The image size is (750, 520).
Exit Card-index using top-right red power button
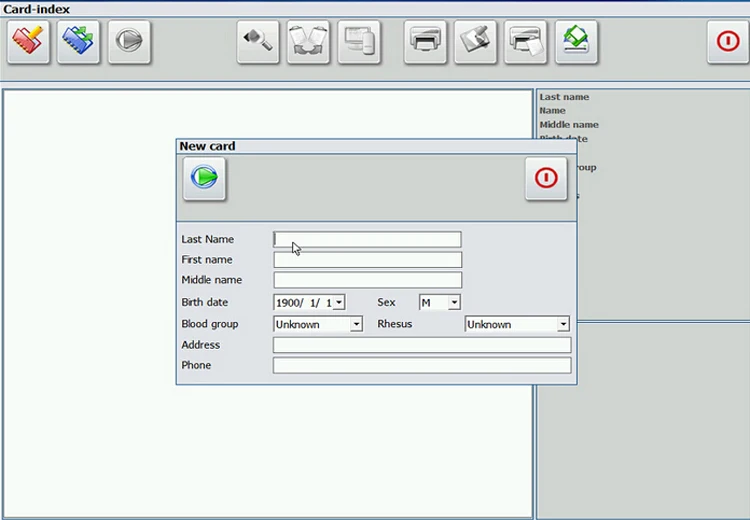(729, 42)
